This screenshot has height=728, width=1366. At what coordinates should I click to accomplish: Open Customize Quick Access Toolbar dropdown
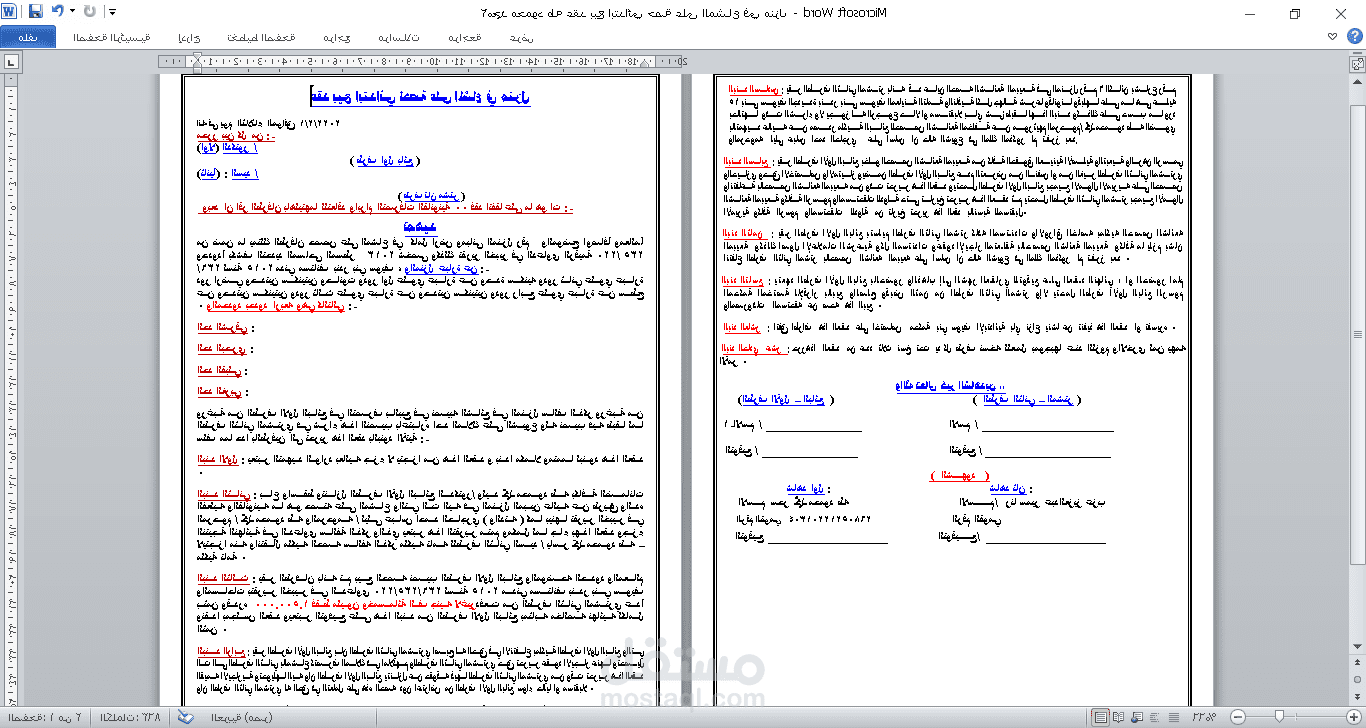click(x=112, y=12)
